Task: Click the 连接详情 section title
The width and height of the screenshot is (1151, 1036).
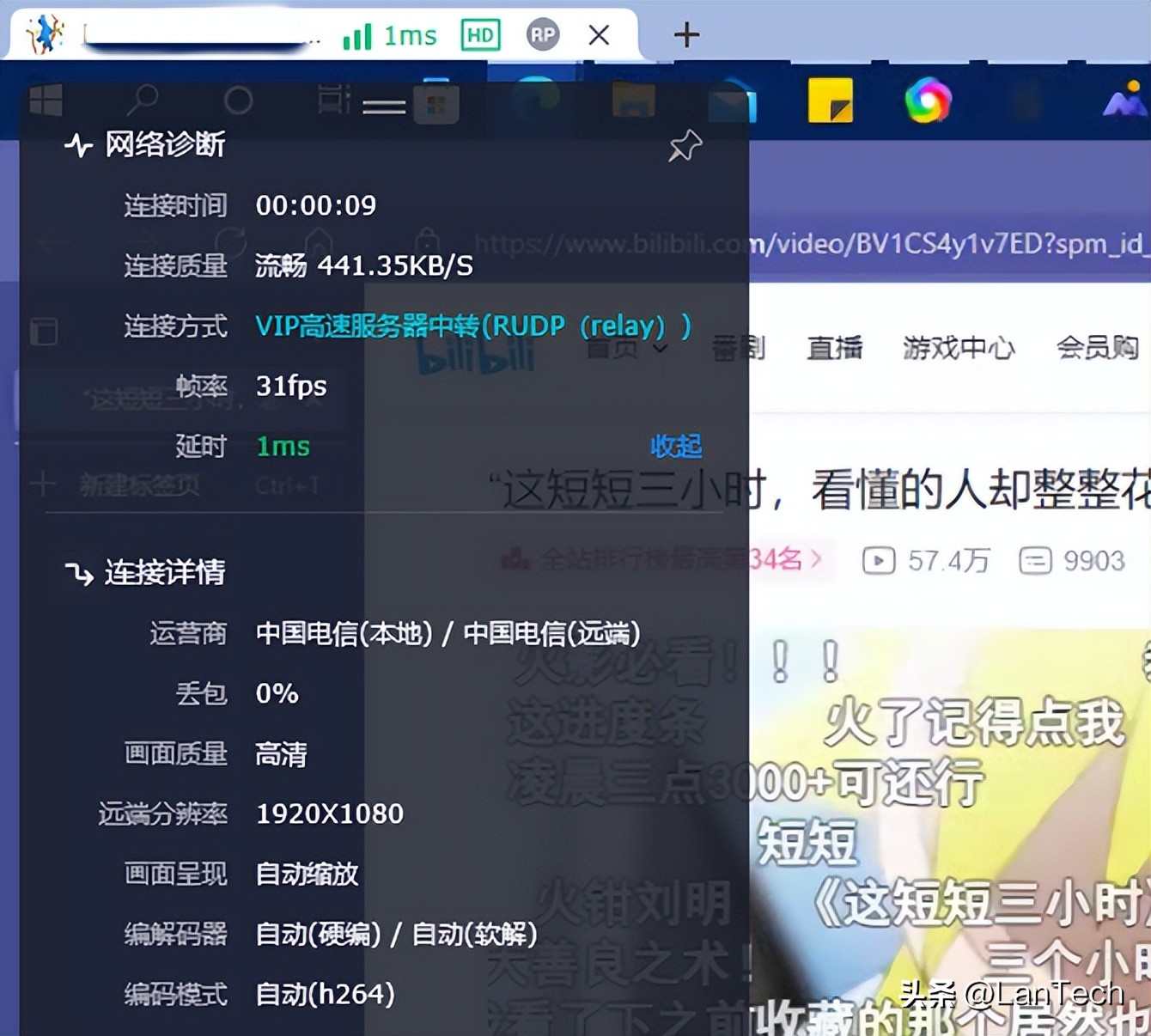Action: (165, 572)
